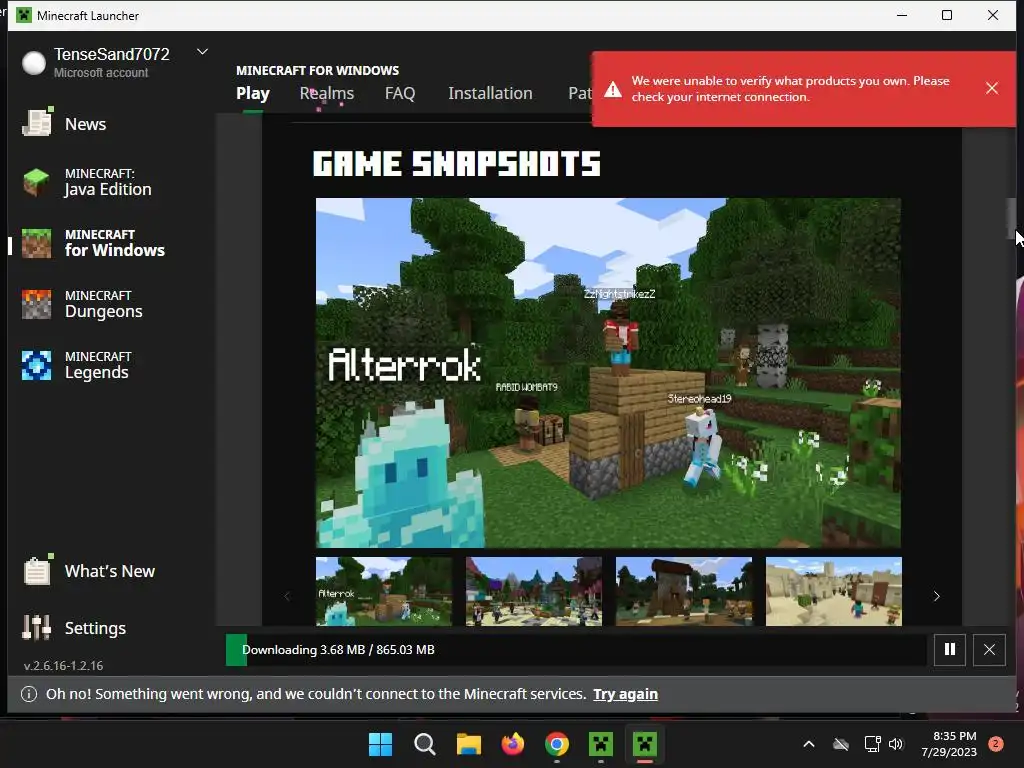
Task: Launch Chrome from taskbar
Action: click(x=557, y=744)
